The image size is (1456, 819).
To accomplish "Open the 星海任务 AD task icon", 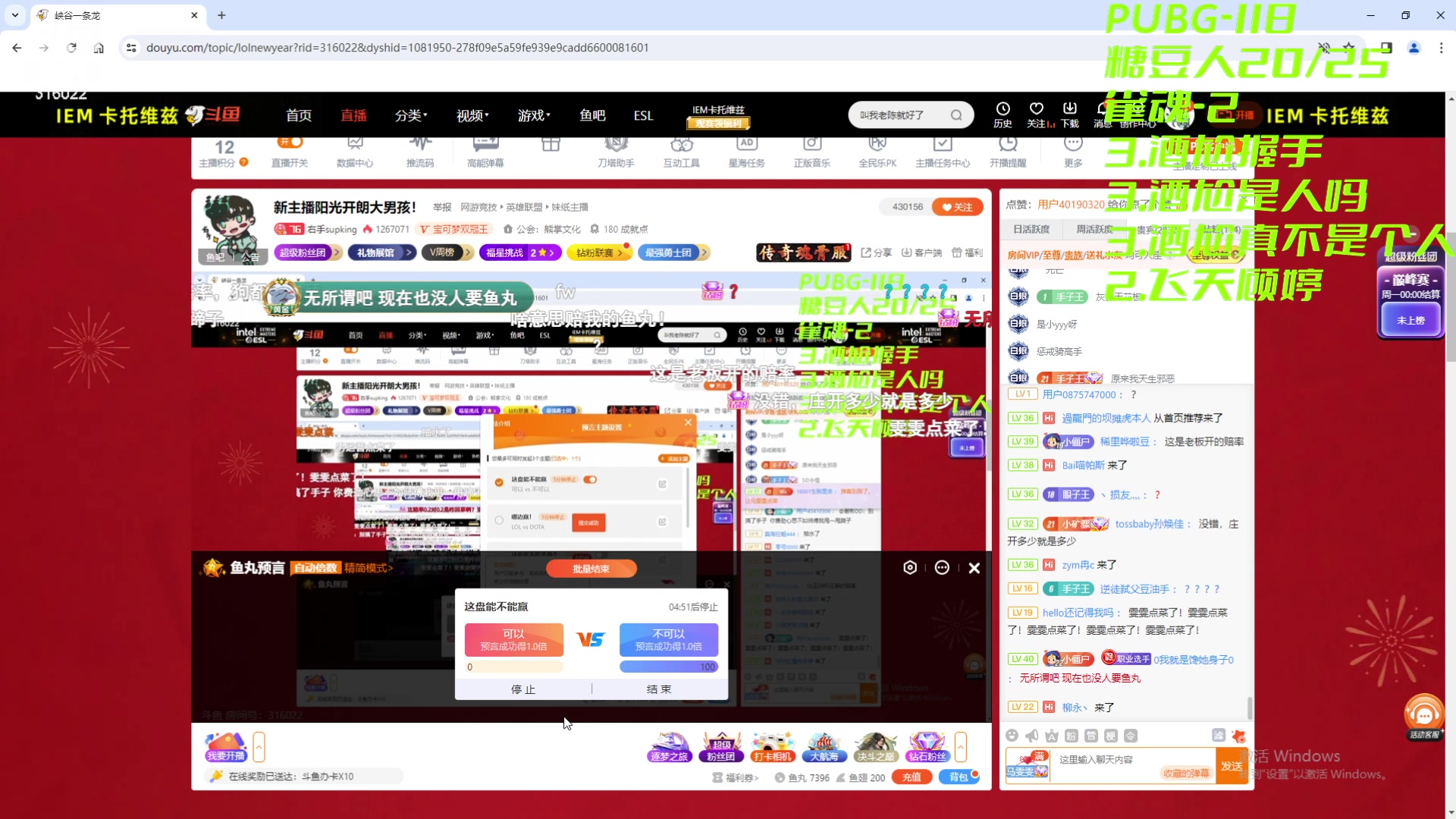I will (746, 152).
